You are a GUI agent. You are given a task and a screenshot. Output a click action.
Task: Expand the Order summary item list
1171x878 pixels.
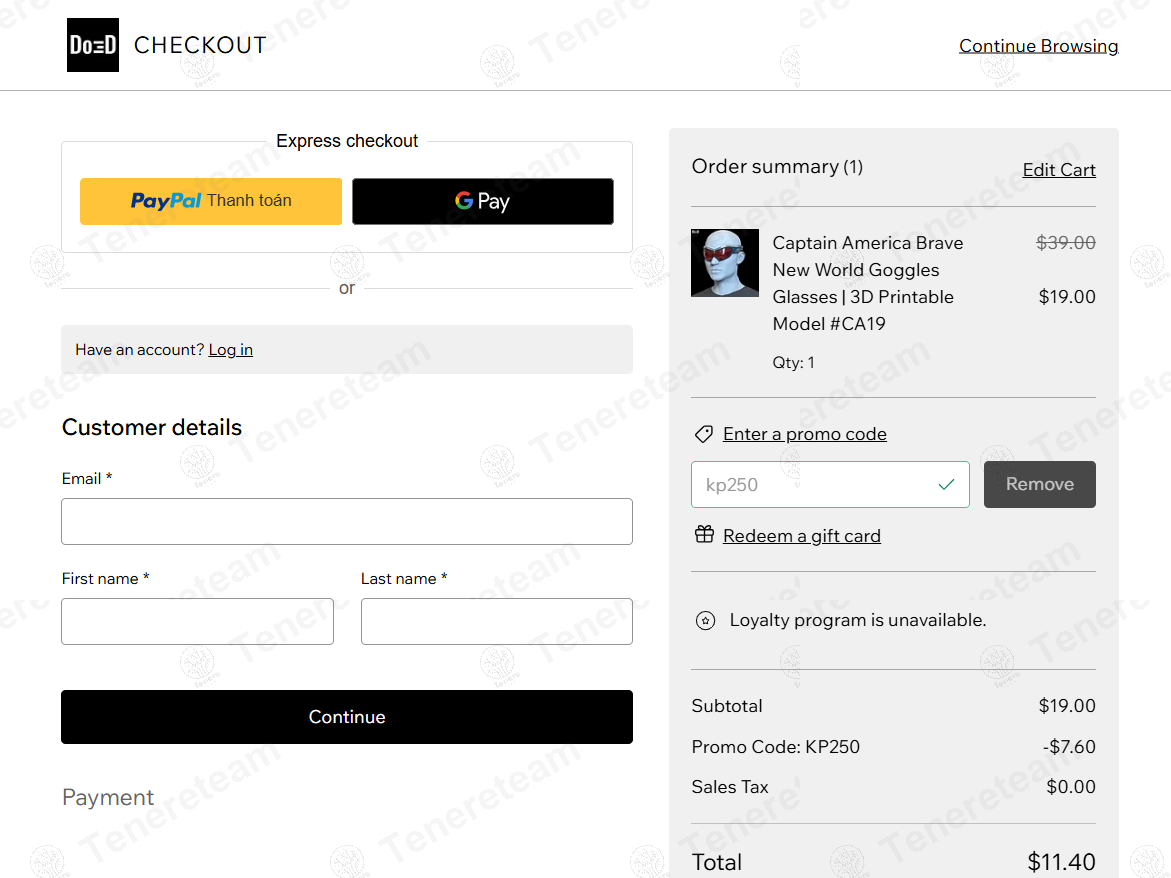click(776, 166)
